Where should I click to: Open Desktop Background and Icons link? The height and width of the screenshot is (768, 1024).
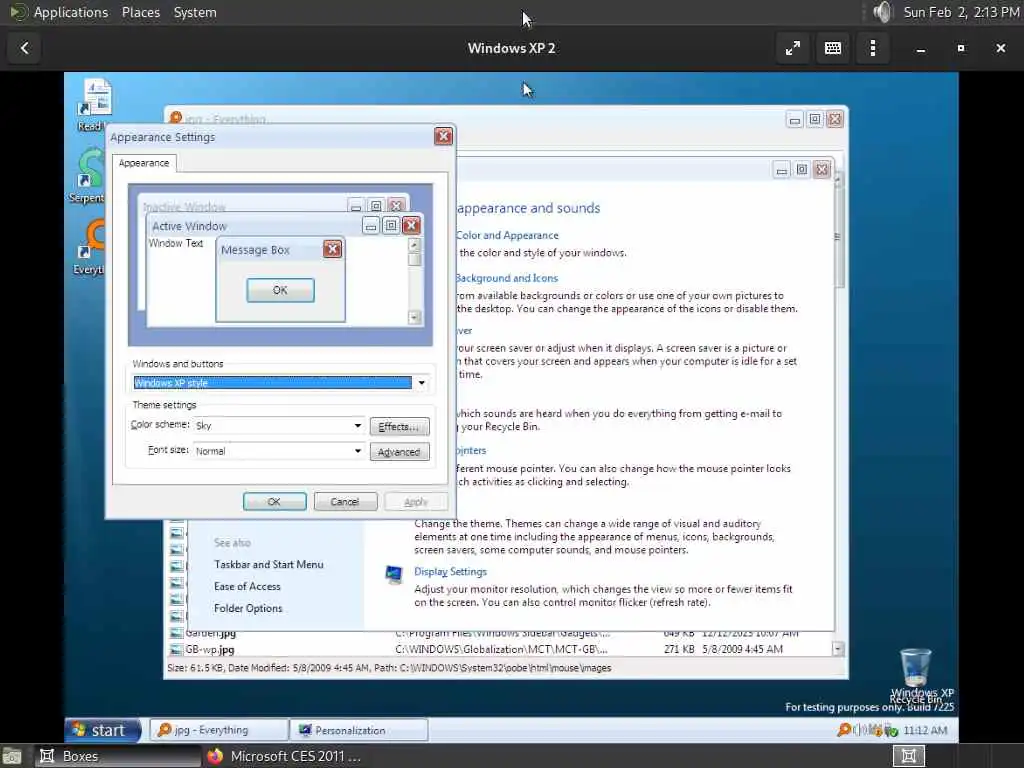point(507,278)
